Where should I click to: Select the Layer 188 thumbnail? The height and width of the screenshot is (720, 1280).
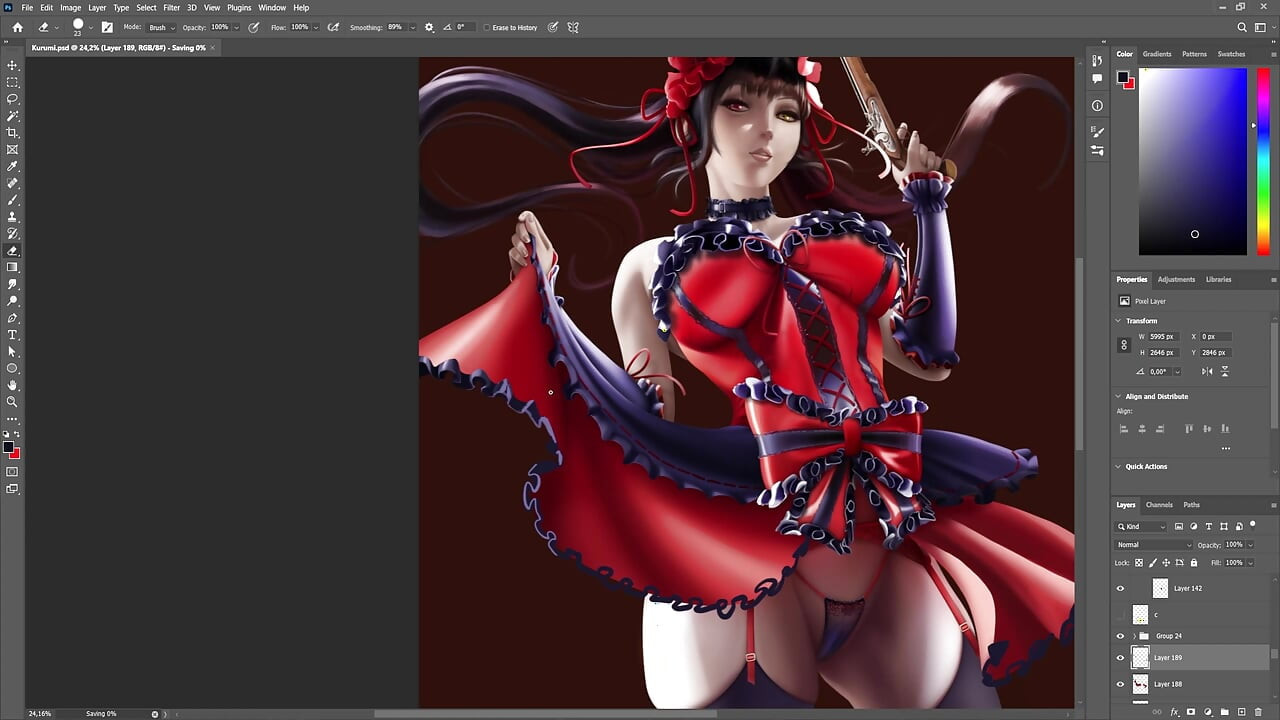click(x=1140, y=684)
